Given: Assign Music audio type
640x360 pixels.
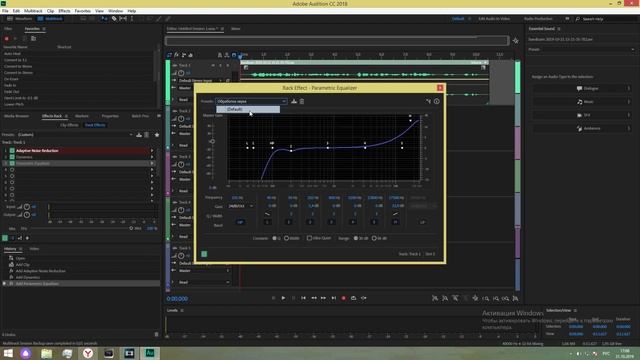Looking at the screenshot, I should click(582, 102).
